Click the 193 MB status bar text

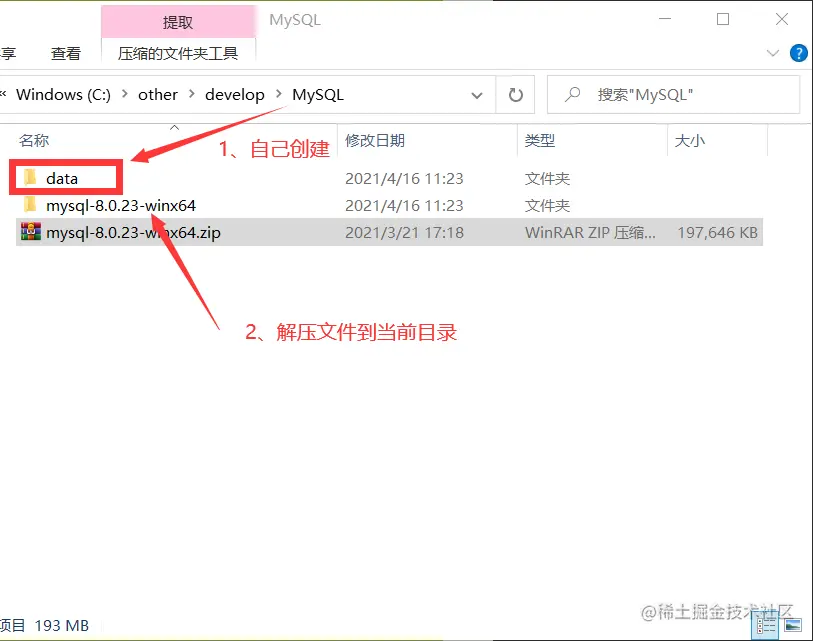pos(62,625)
